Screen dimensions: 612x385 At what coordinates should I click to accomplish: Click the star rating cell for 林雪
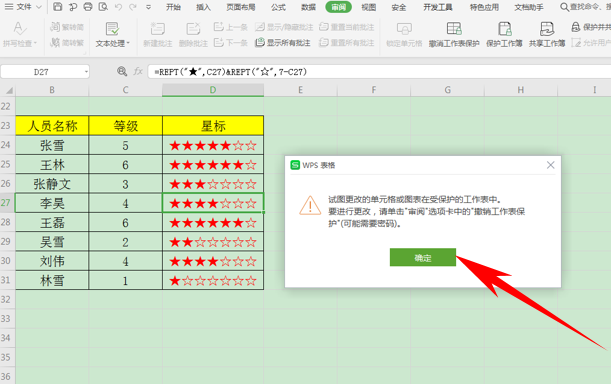coord(213,280)
